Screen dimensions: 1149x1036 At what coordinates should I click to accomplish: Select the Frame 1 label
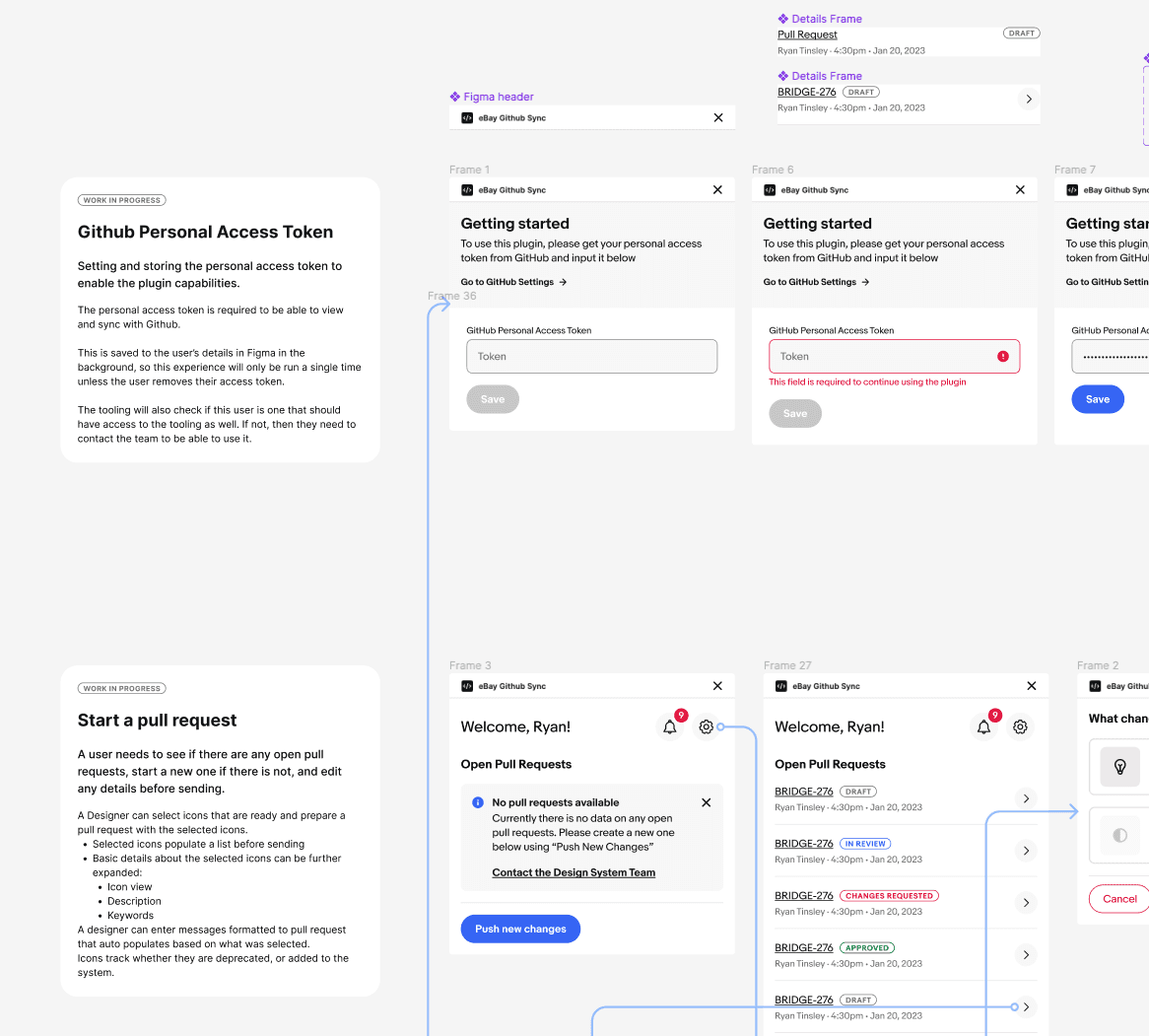(x=469, y=170)
